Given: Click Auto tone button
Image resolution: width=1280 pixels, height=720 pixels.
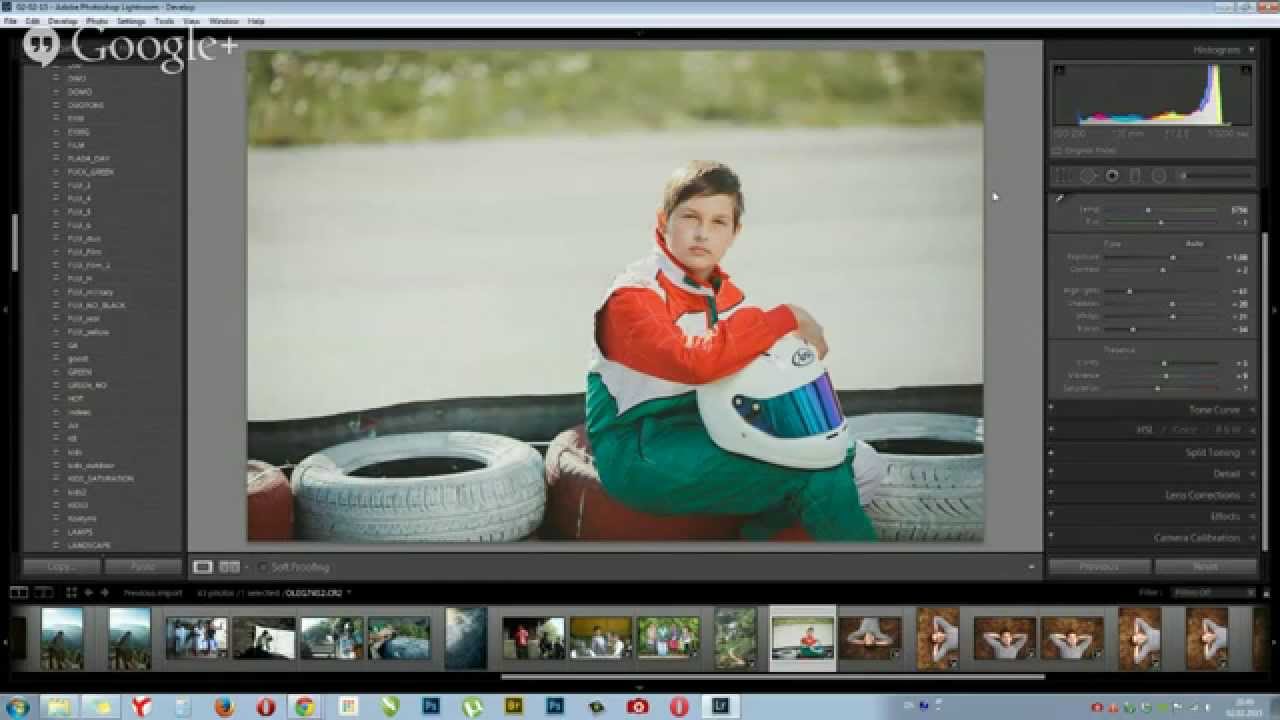Looking at the screenshot, I should 1194,243.
